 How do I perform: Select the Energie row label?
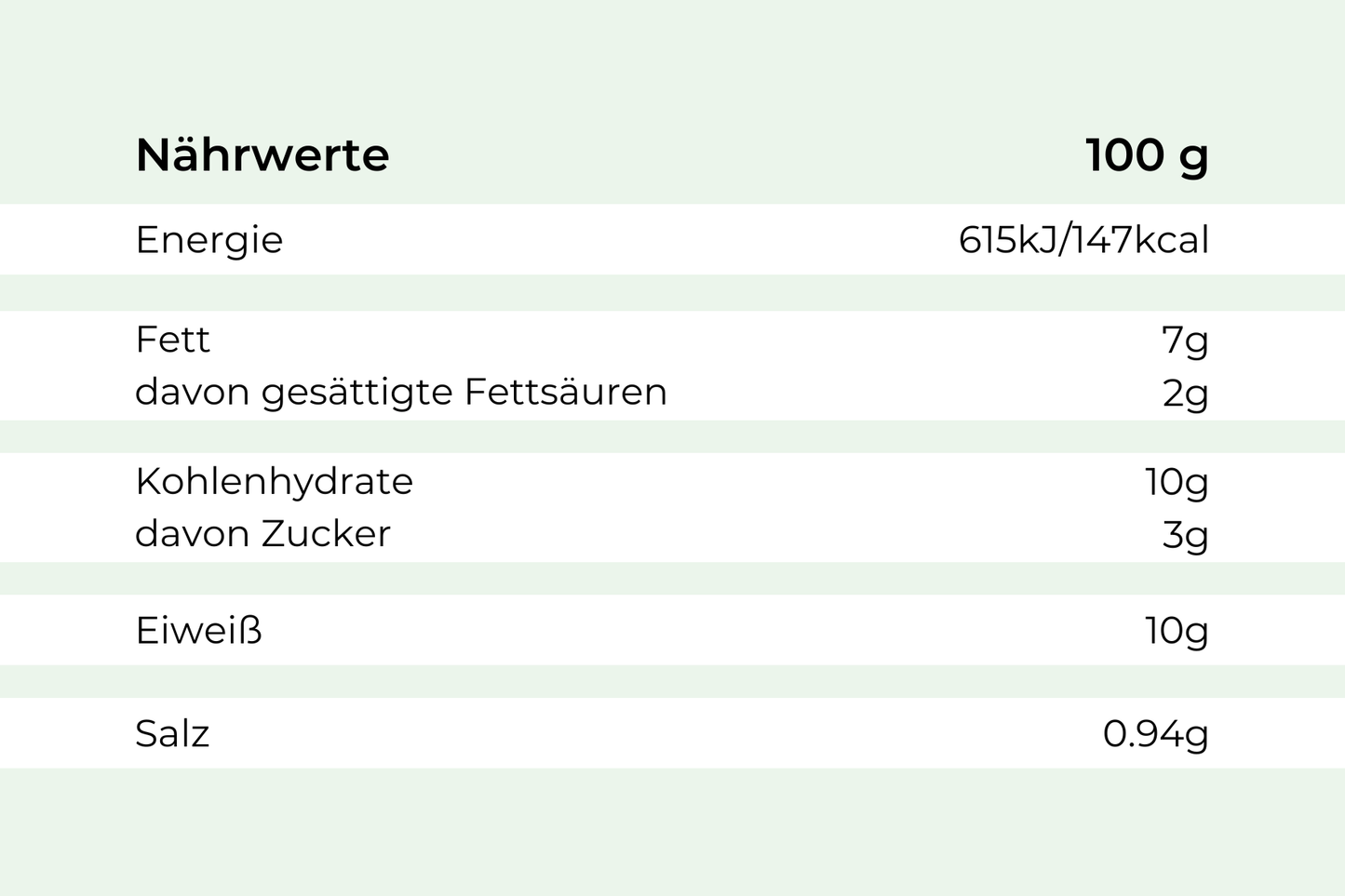[x=208, y=240]
